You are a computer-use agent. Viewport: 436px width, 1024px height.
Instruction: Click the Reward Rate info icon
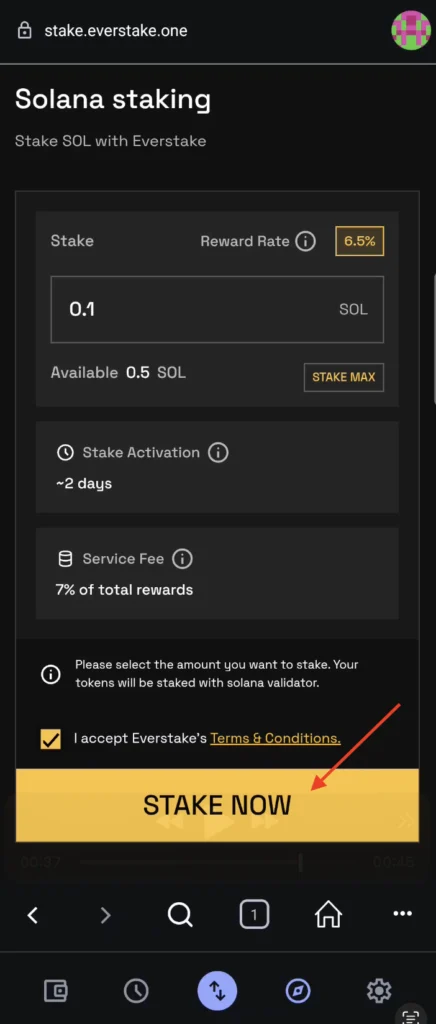tap(305, 241)
